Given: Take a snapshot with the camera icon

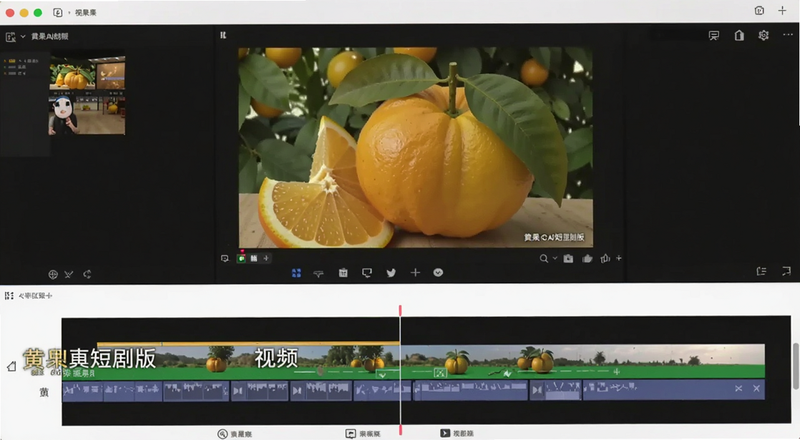Looking at the screenshot, I should coord(568,258).
